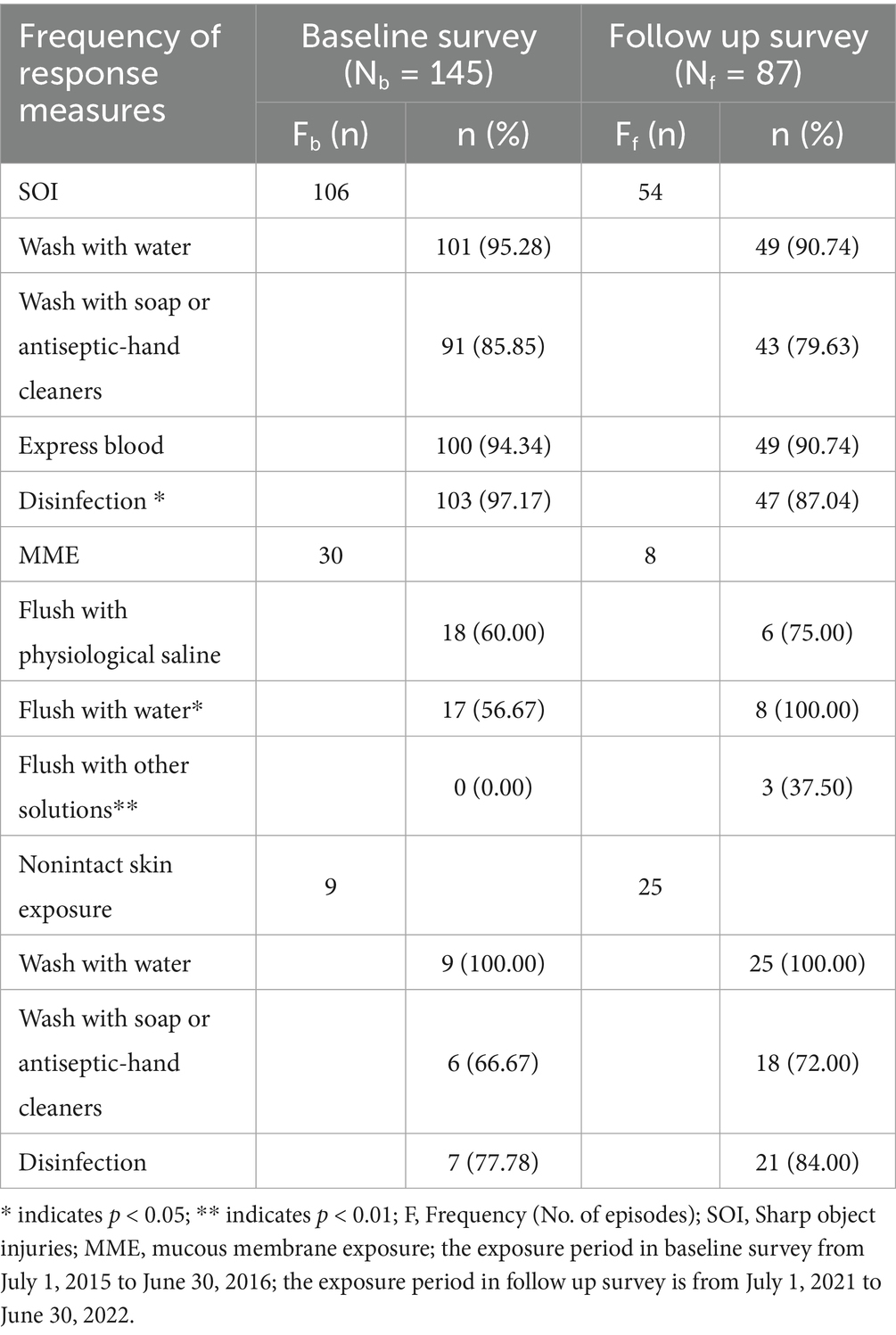Click the 'Frequency of response measures' header
This screenshot has height=1335, width=896.
pyautogui.click(x=119, y=73)
